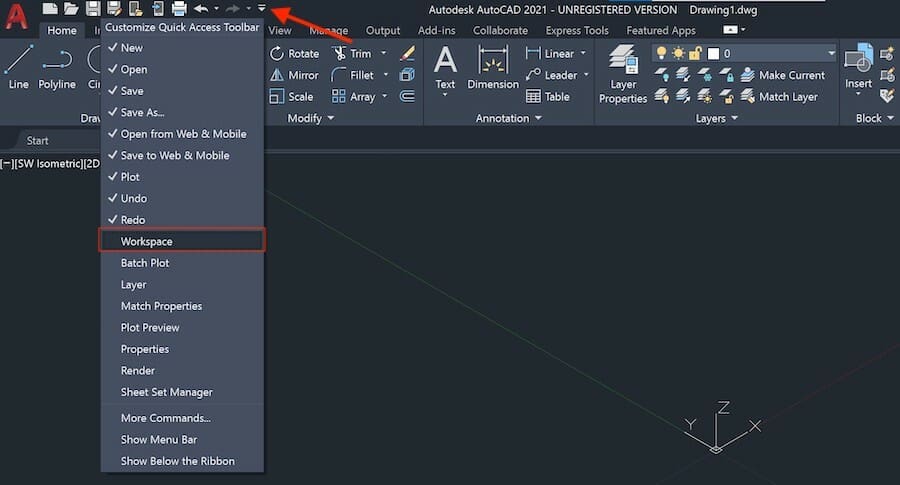Expand the Linear dimension dropdown arrow
The height and width of the screenshot is (485, 900).
pos(584,53)
